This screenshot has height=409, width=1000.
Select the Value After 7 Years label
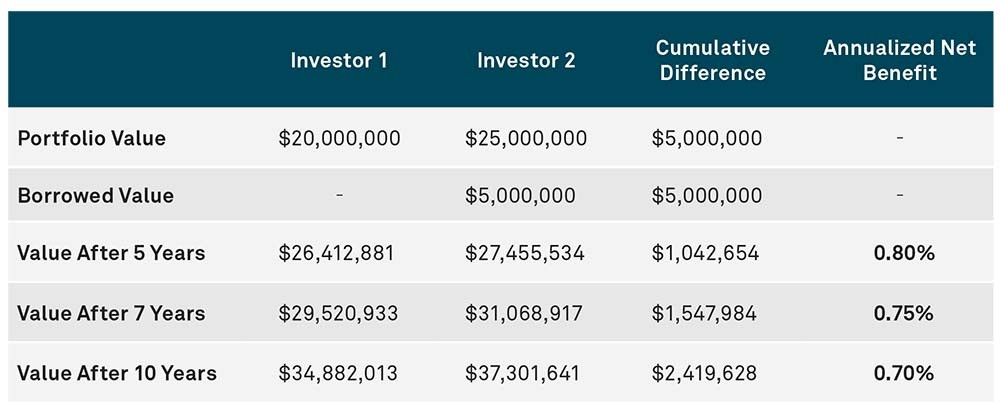pos(111,313)
